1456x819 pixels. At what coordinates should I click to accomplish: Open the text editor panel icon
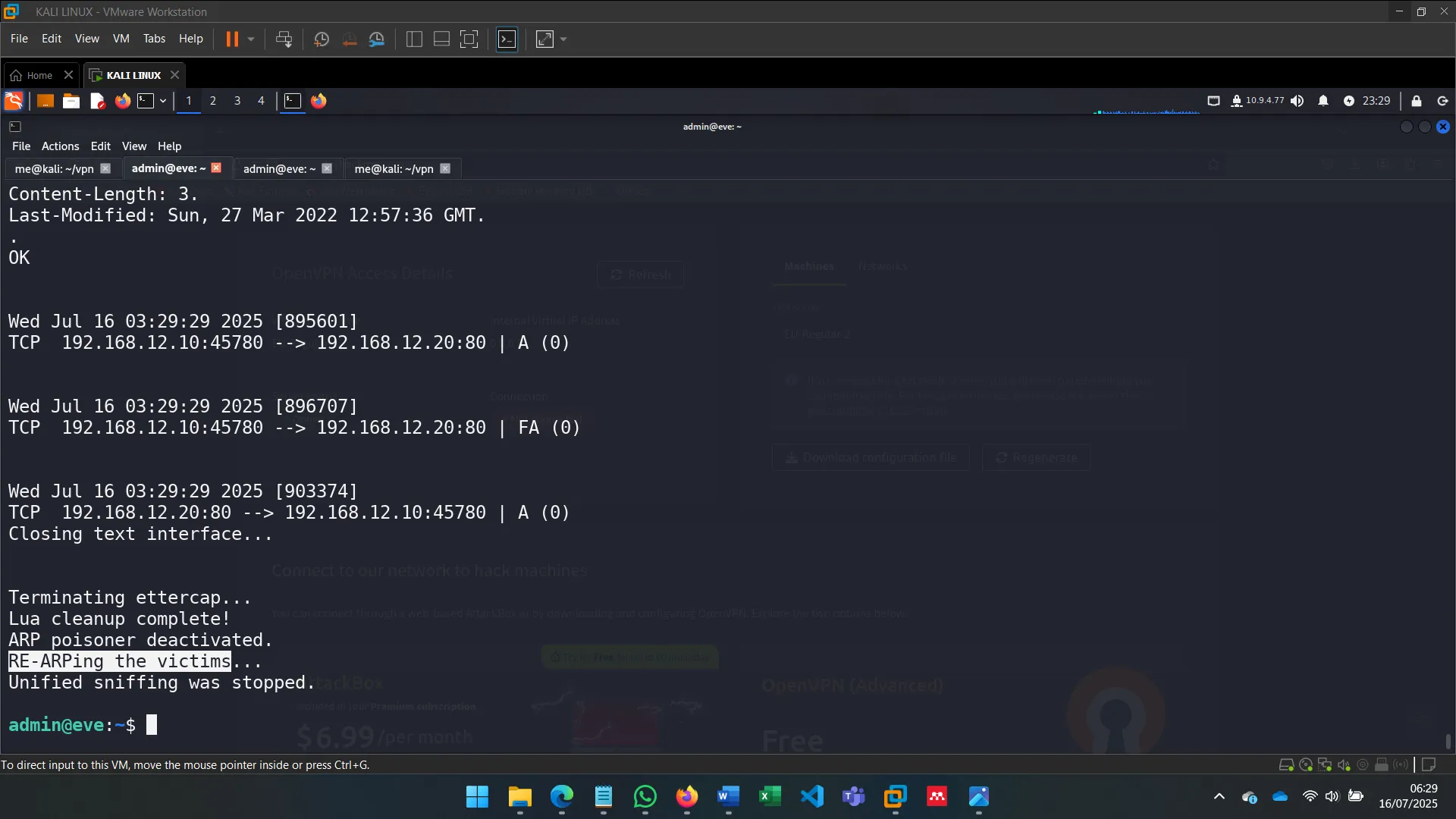click(96, 101)
